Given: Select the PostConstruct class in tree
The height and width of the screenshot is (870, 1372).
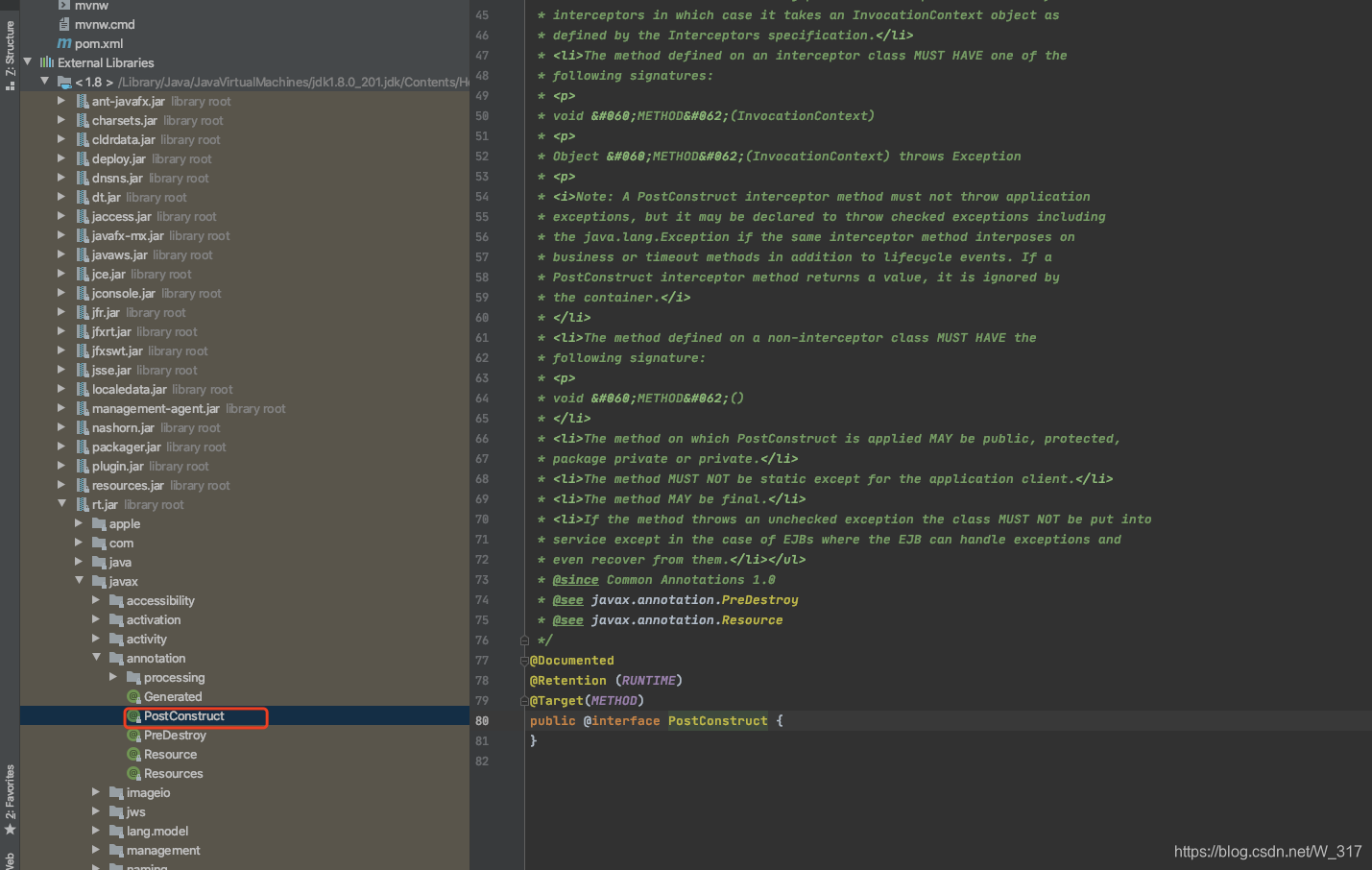Looking at the screenshot, I should point(184,715).
